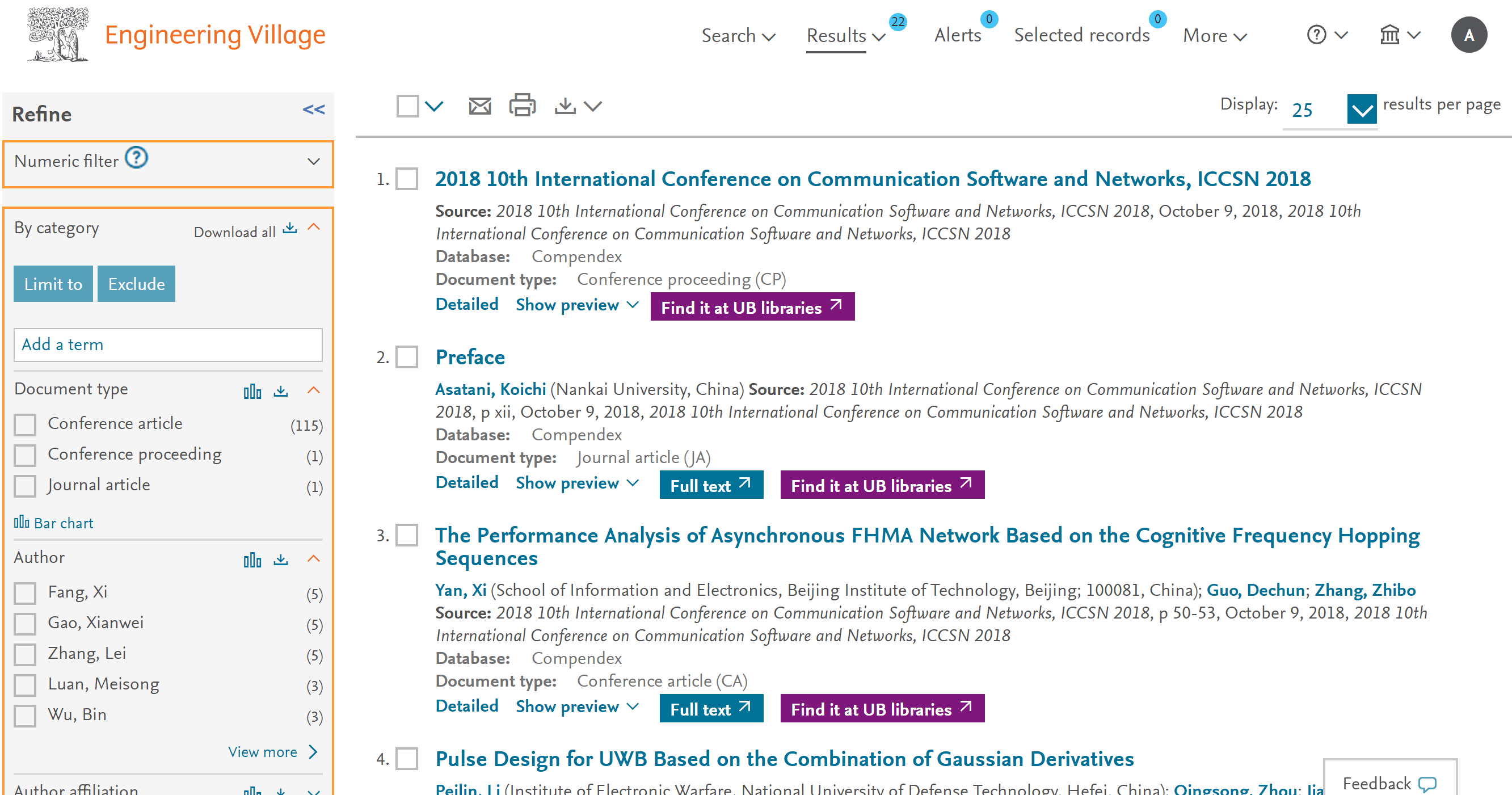The height and width of the screenshot is (795, 1512).
Task: Tick the Conference proceeding checkbox
Action: (24, 455)
